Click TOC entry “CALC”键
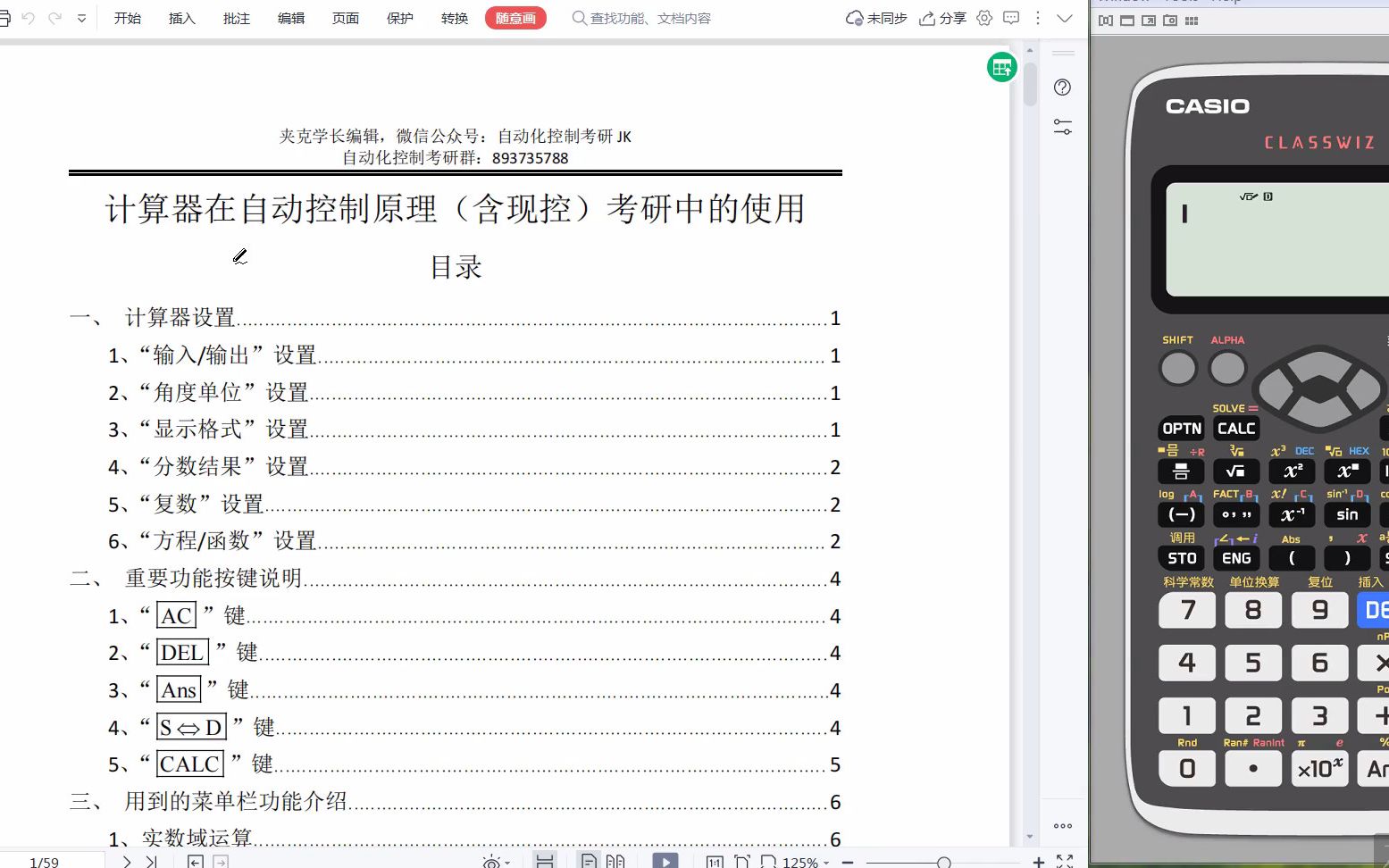Viewport: 1389px width, 868px height. point(206,764)
